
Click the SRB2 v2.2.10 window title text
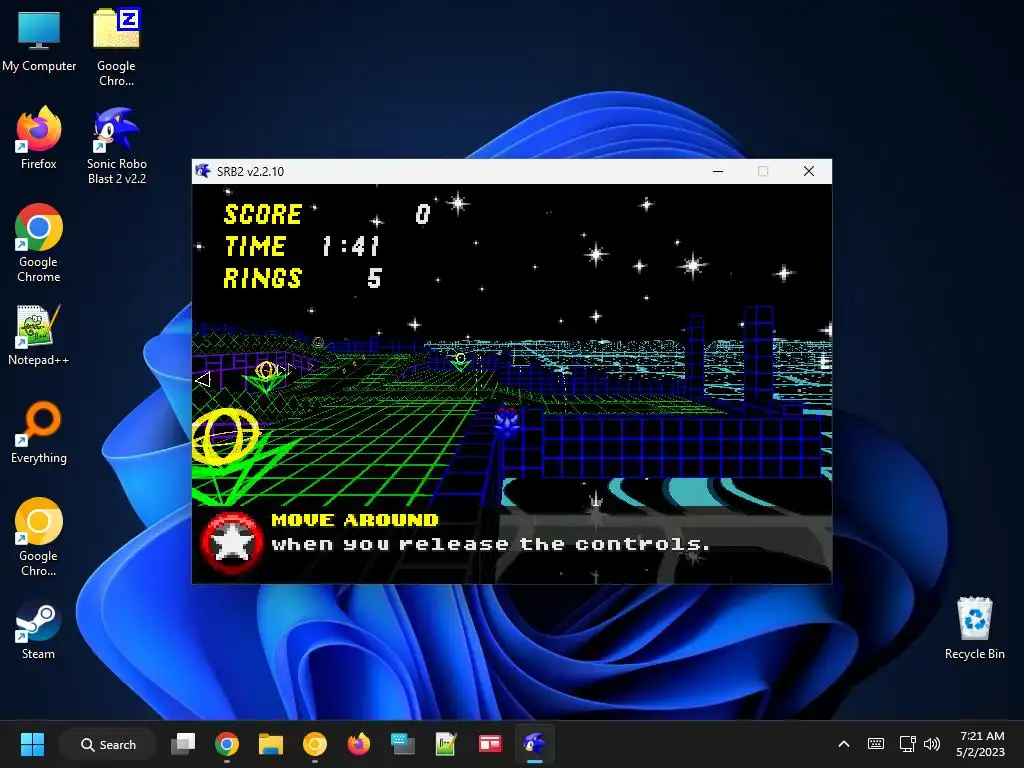[250, 172]
